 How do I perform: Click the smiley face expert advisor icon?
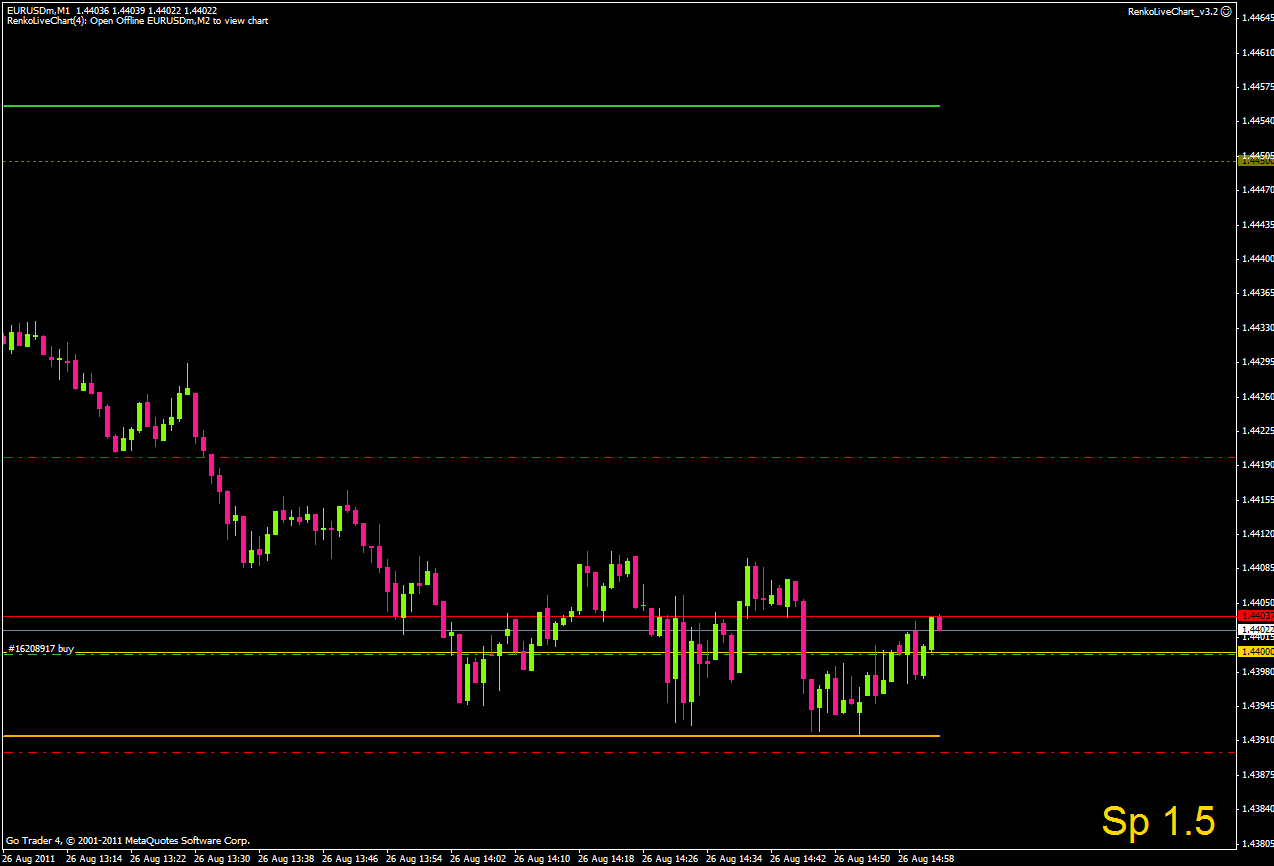[x=1226, y=11]
